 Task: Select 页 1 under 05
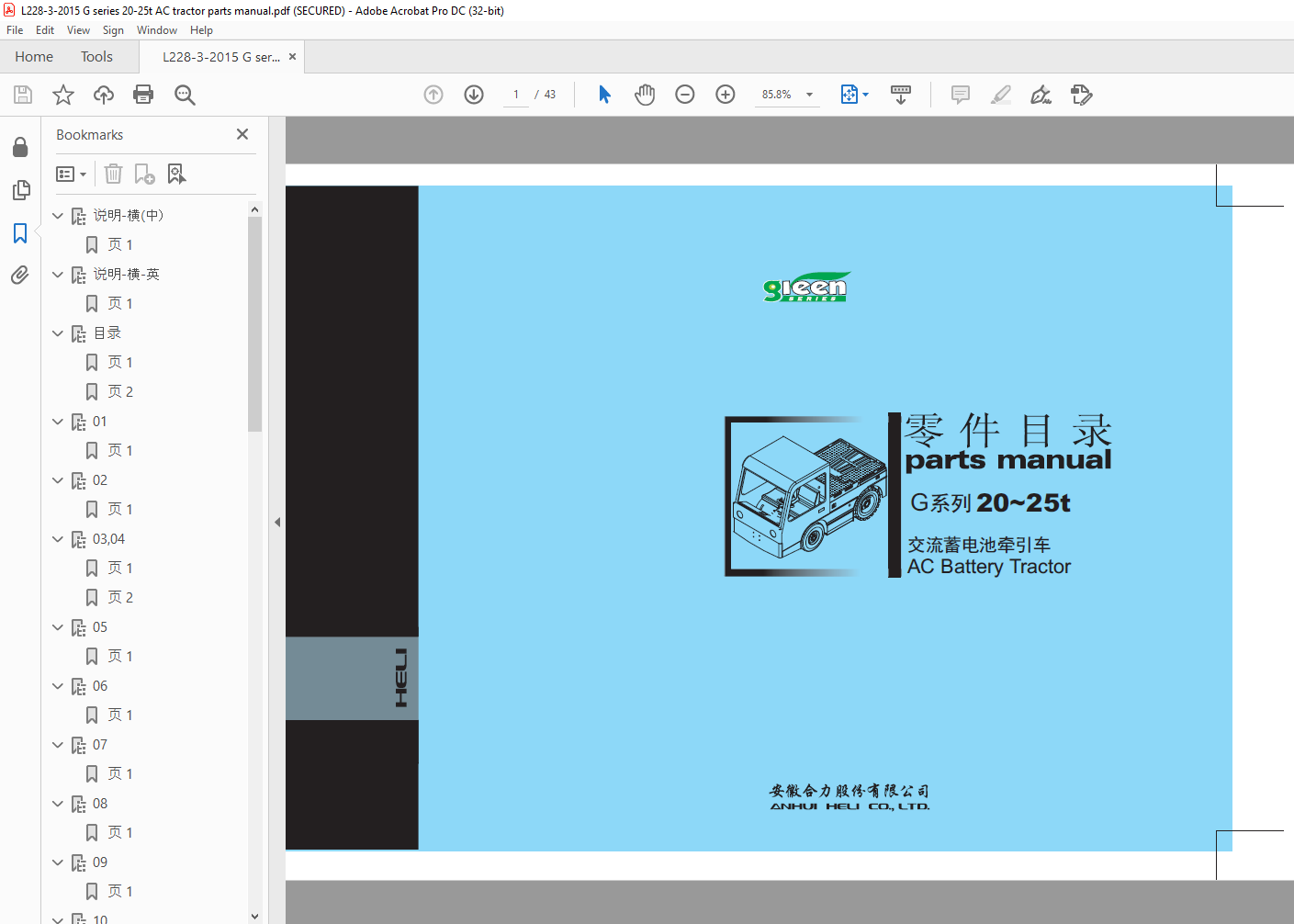[120, 657]
